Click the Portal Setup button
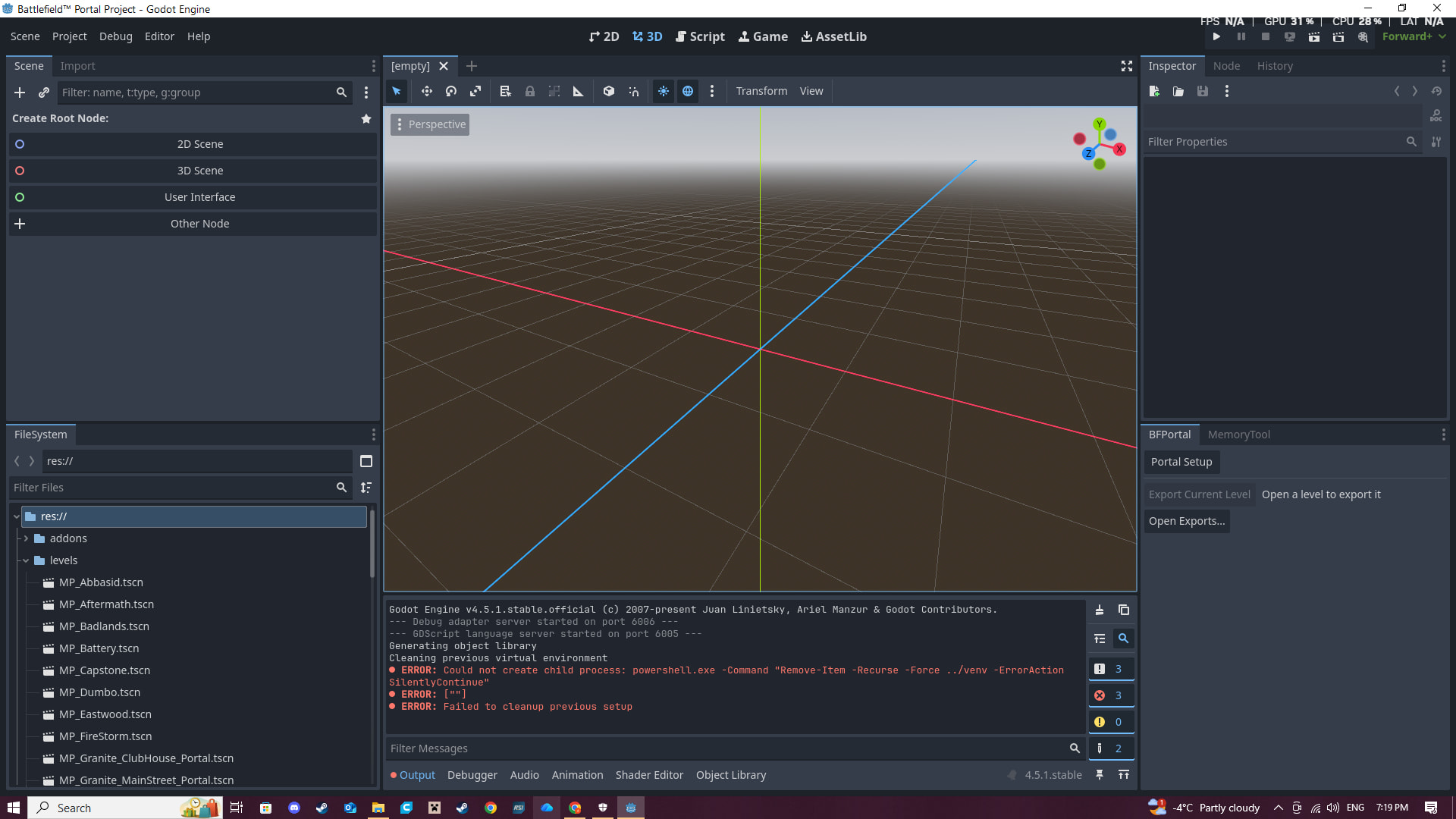 1181,462
